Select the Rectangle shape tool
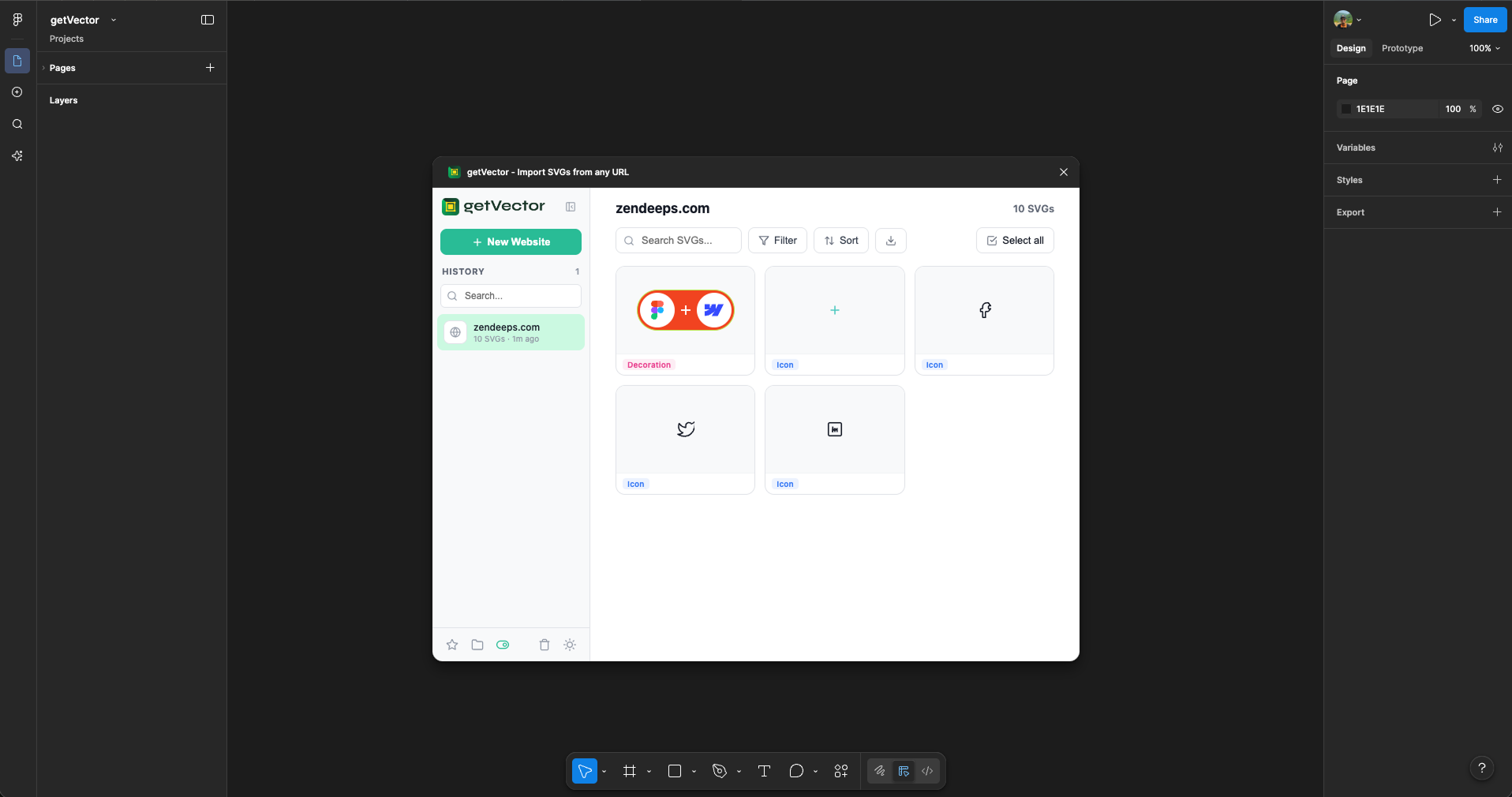The width and height of the screenshot is (1512, 797). [x=675, y=771]
